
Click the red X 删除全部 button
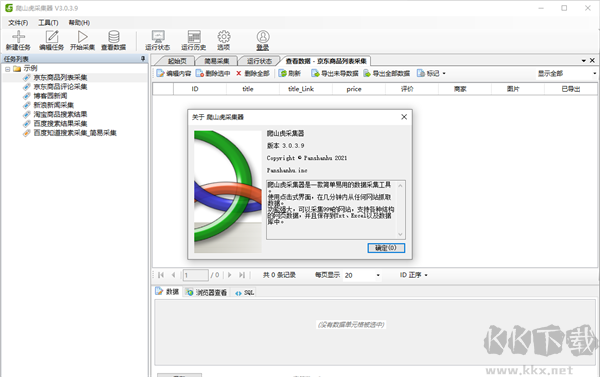point(253,73)
